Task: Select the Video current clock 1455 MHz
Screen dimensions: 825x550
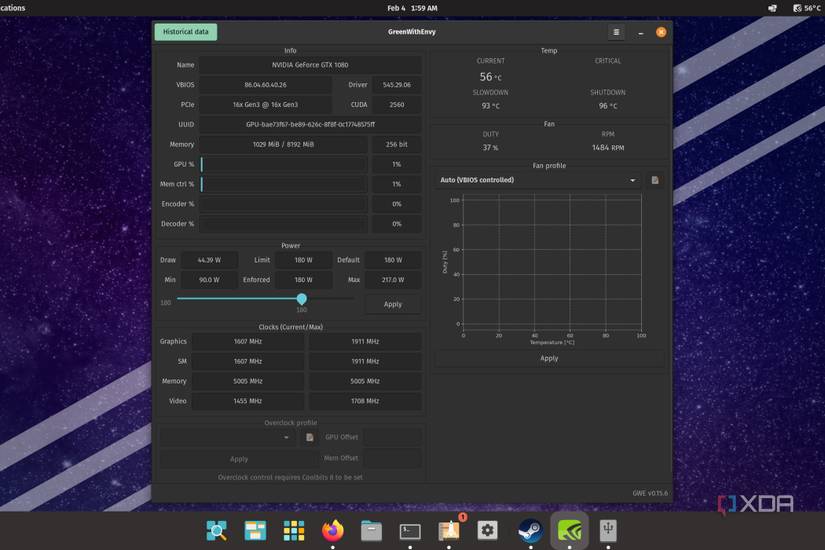Action: 248,401
